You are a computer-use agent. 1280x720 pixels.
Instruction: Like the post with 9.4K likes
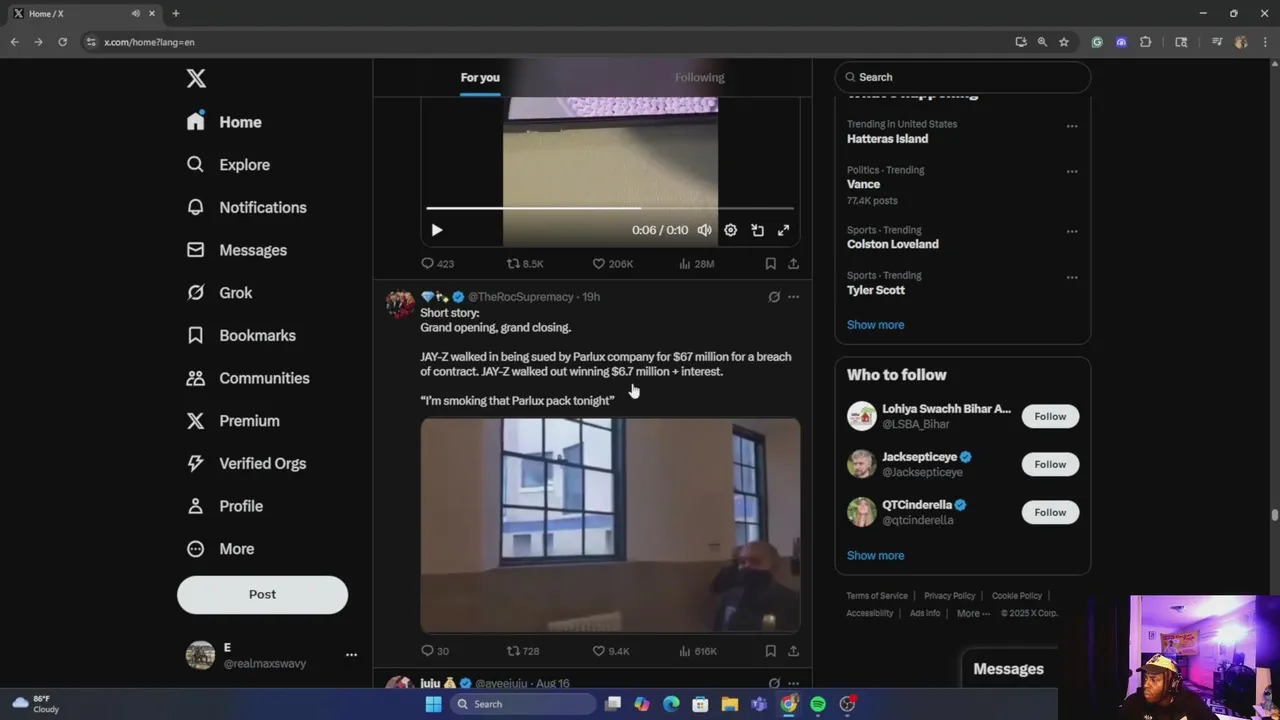(x=611, y=651)
